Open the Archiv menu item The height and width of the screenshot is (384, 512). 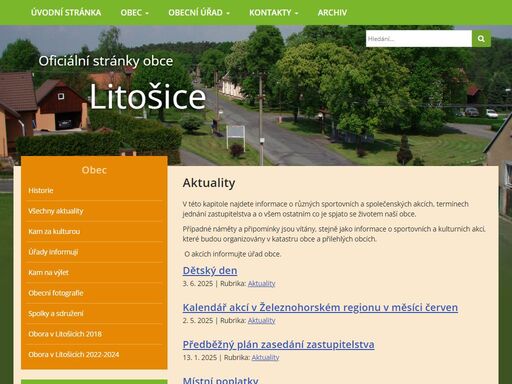332,13
